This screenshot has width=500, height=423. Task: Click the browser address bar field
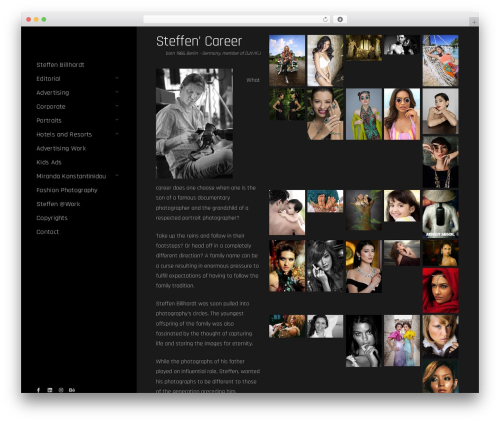point(237,19)
